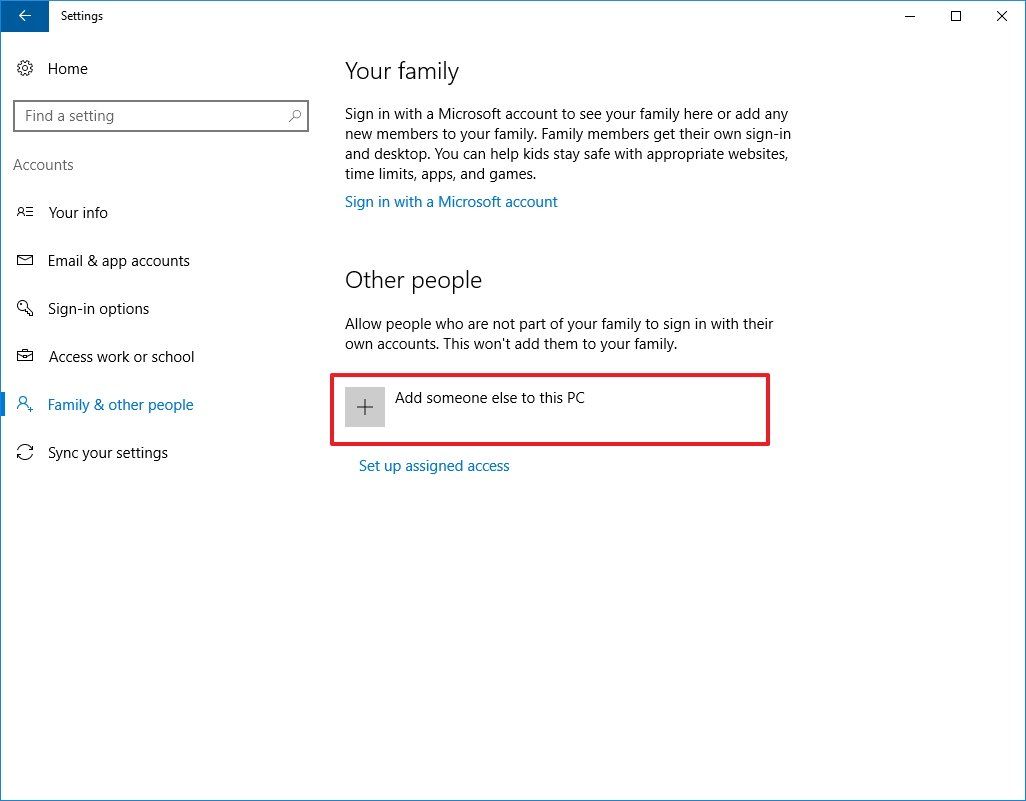Switch to Sync your settings
The width and height of the screenshot is (1026, 801).
pyautogui.click(x=108, y=452)
